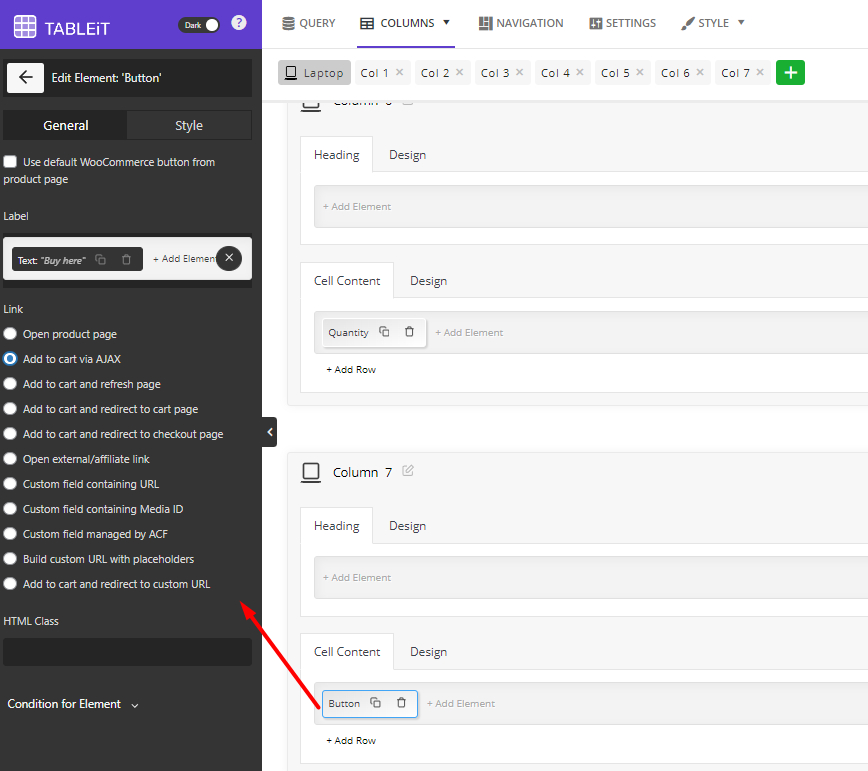Collapse the sidebar with the arrow handle
This screenshot has width=868, height=771.
click(269, 432)
